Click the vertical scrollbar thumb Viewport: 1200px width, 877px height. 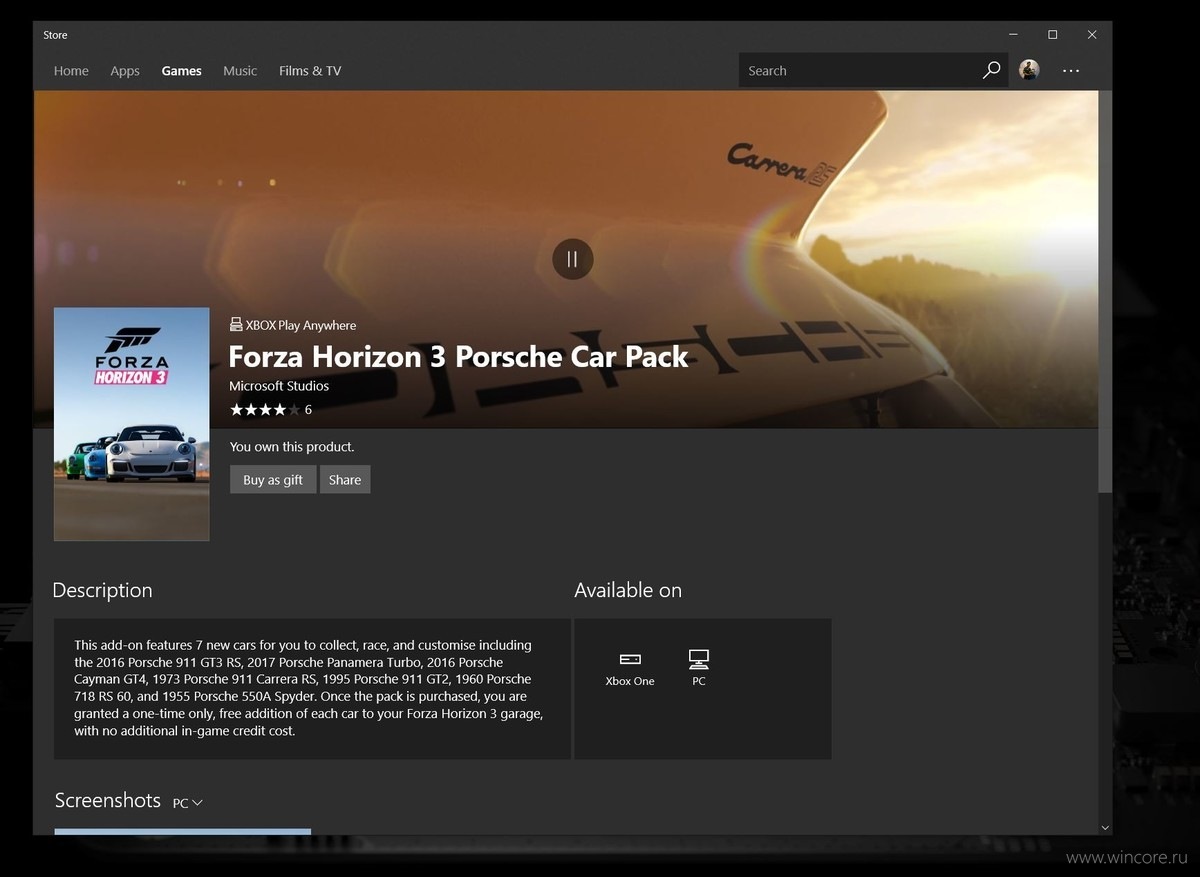pyautogui.click(x=1105, y=290)
